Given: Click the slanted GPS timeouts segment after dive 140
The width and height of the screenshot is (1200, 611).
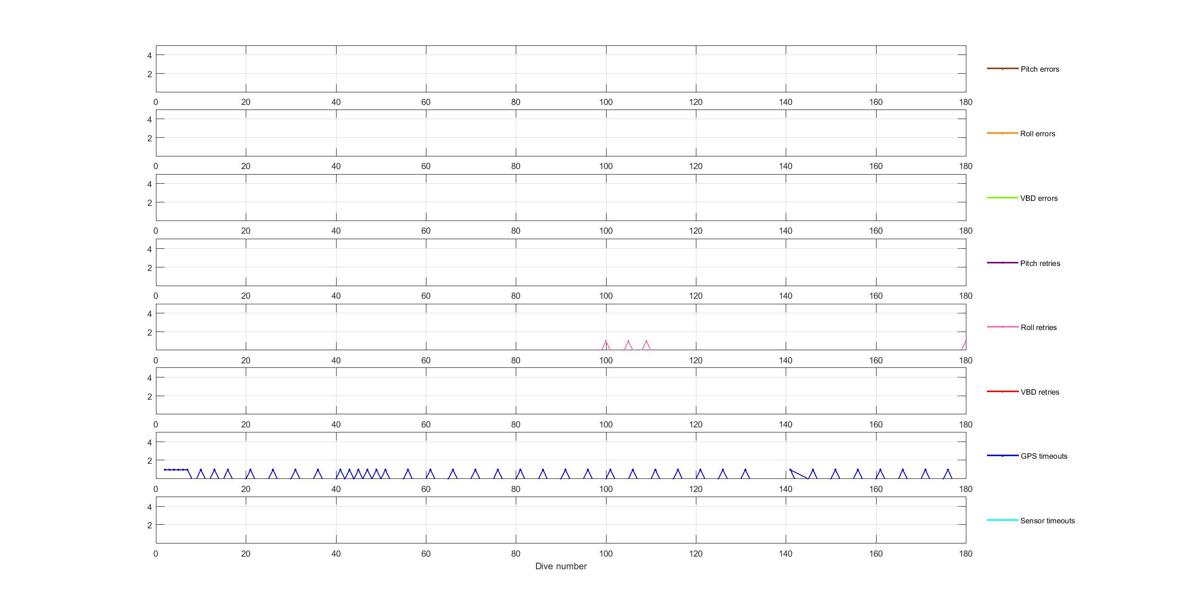Looking at the screenshot, I should click(x=798, y=474).
